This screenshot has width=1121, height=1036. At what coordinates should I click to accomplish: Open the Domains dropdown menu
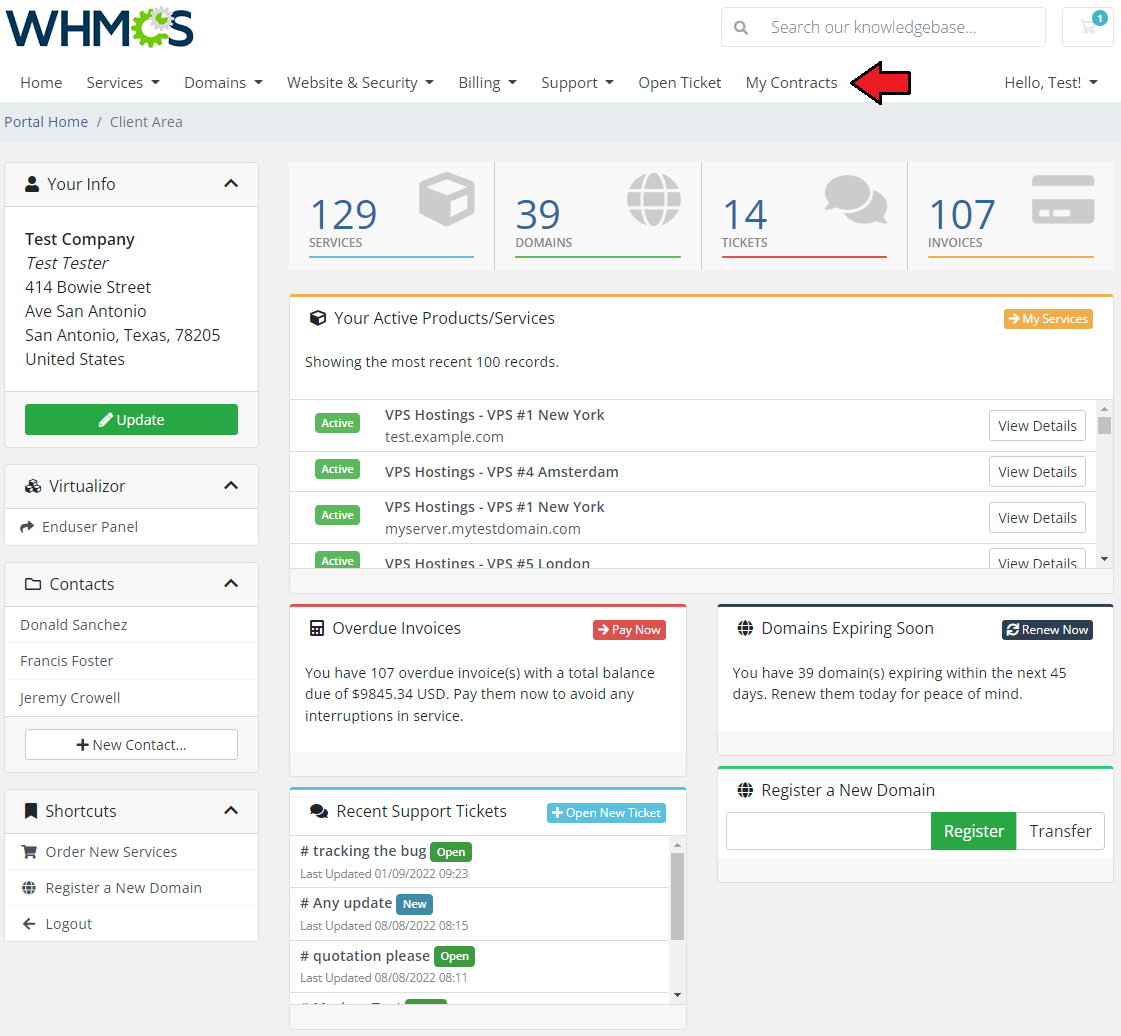(x=223, y=83)
